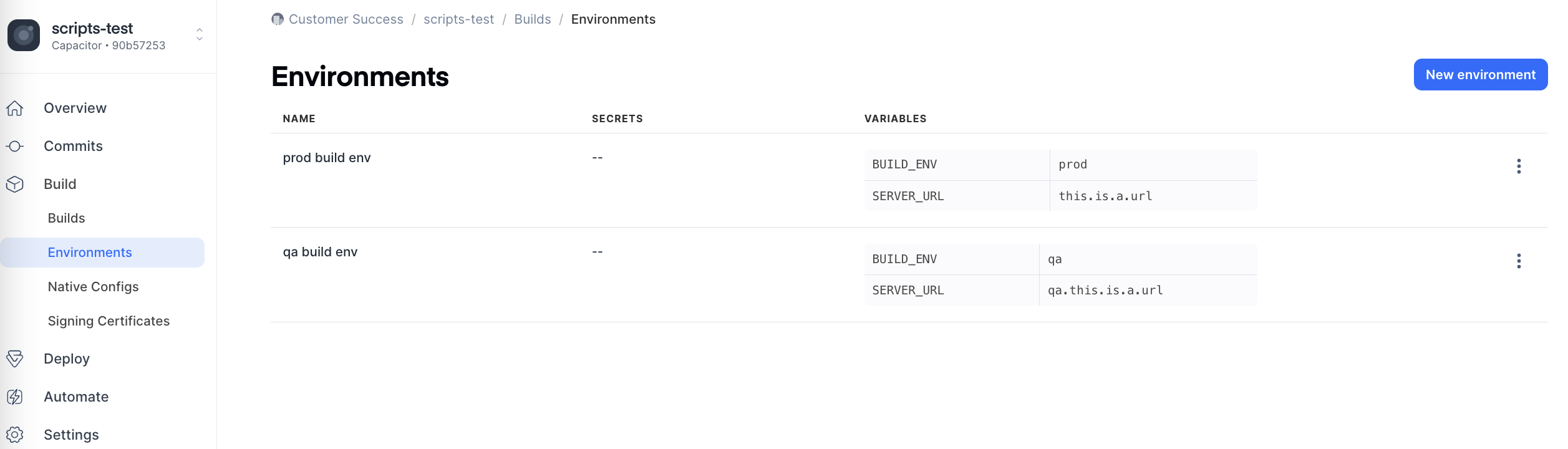Click the New environment button
The width and height of the screenshot is (1568, 449).
click(1480, 75)
